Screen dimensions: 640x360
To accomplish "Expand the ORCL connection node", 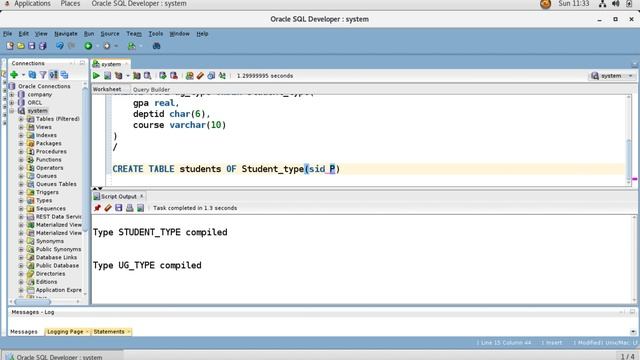I will (x=12, y=102).
